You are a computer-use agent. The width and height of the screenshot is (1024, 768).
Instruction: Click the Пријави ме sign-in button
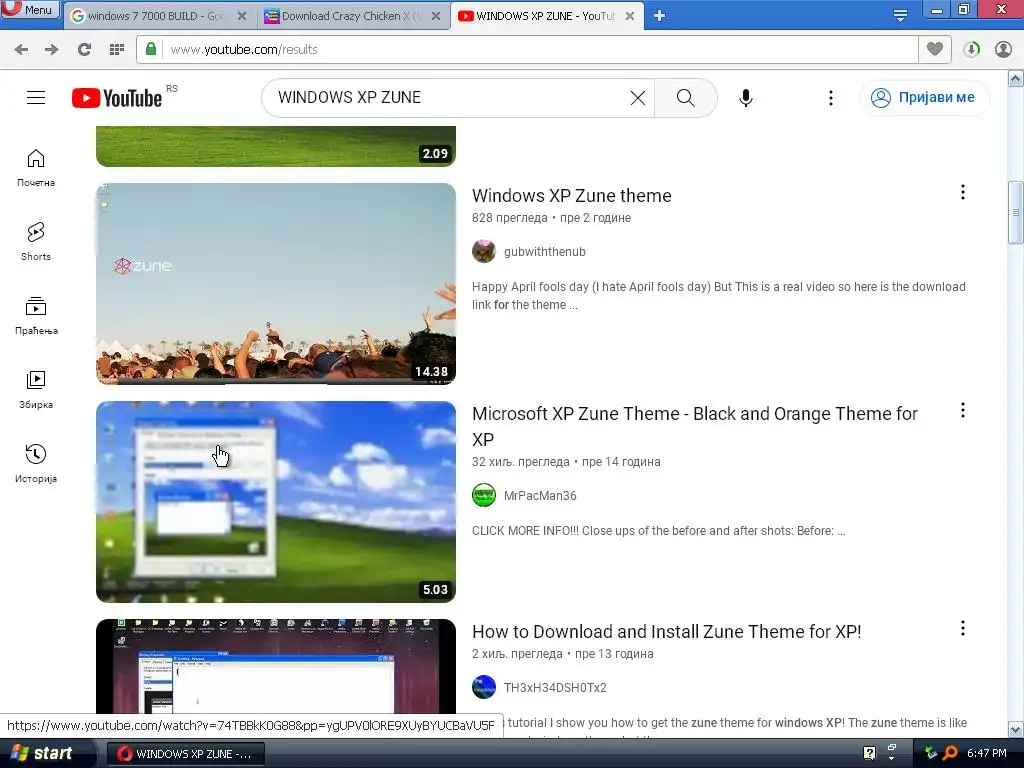click(924, 98)
